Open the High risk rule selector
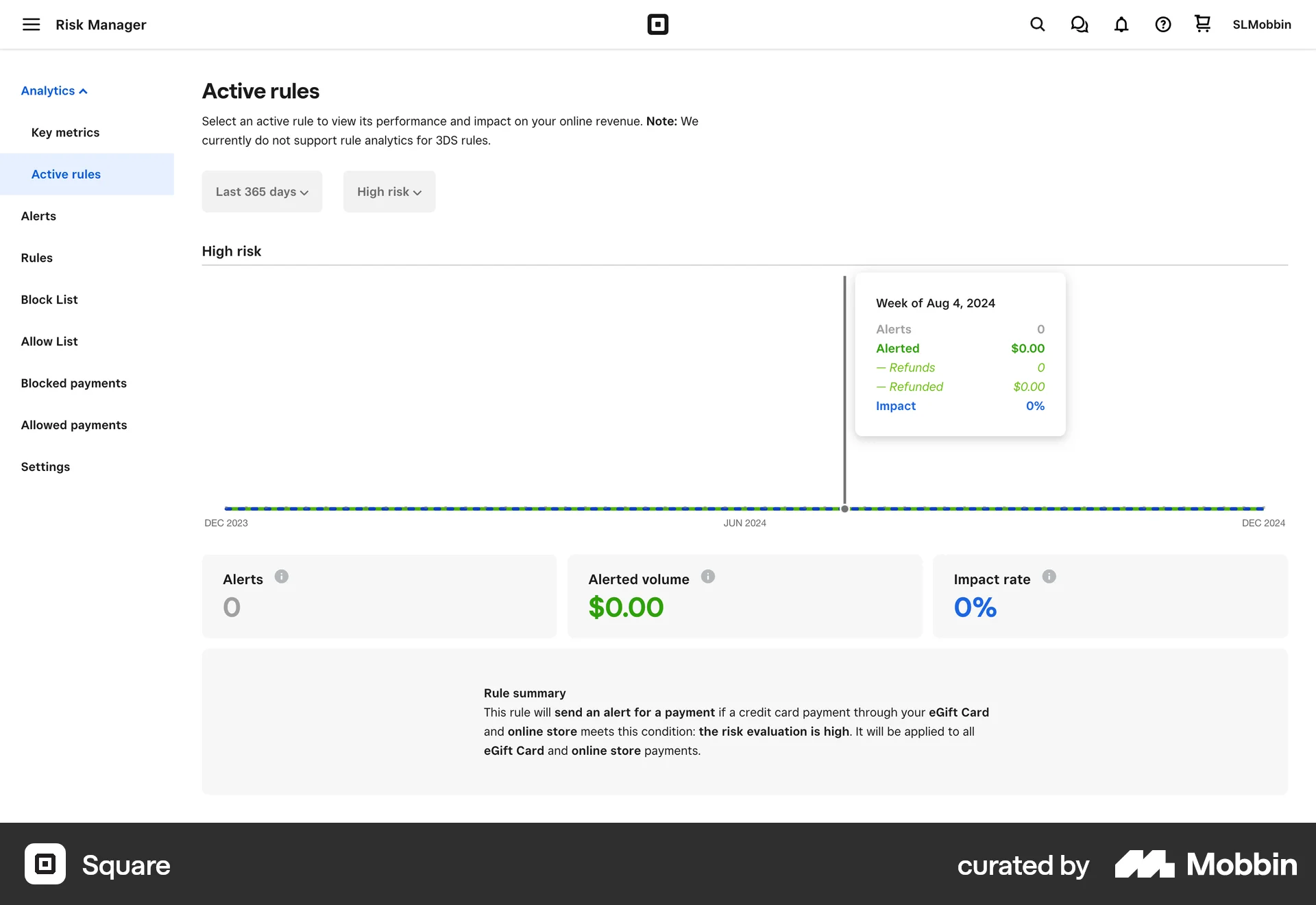Viewport: 1316px width, 905px height. [389, 191]
